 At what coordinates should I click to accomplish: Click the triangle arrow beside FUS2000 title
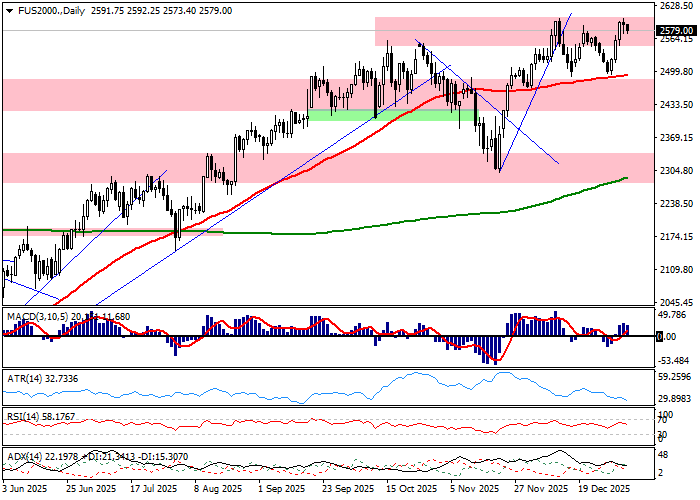[x=8, y=10]
